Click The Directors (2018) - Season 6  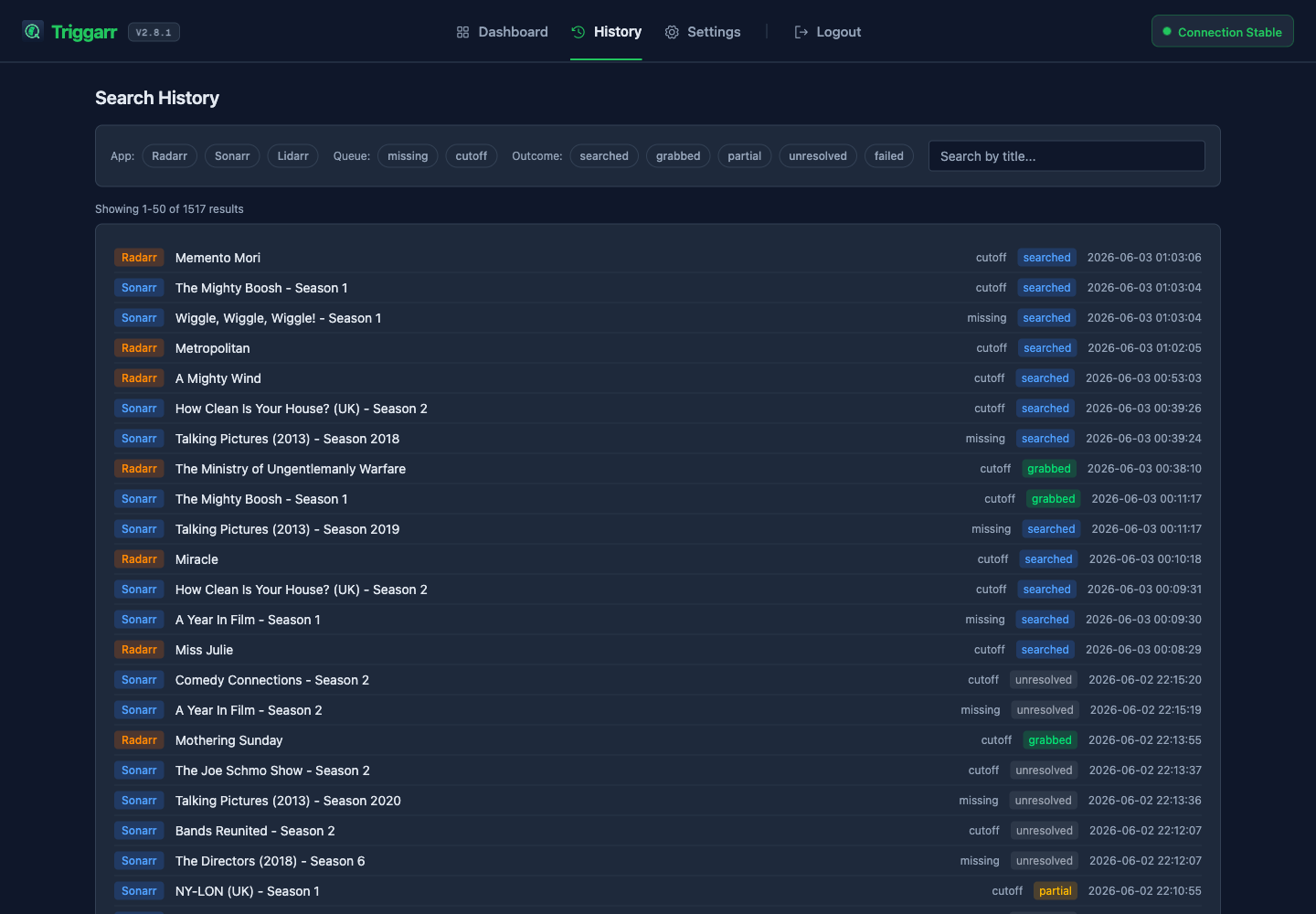point(270,861)
